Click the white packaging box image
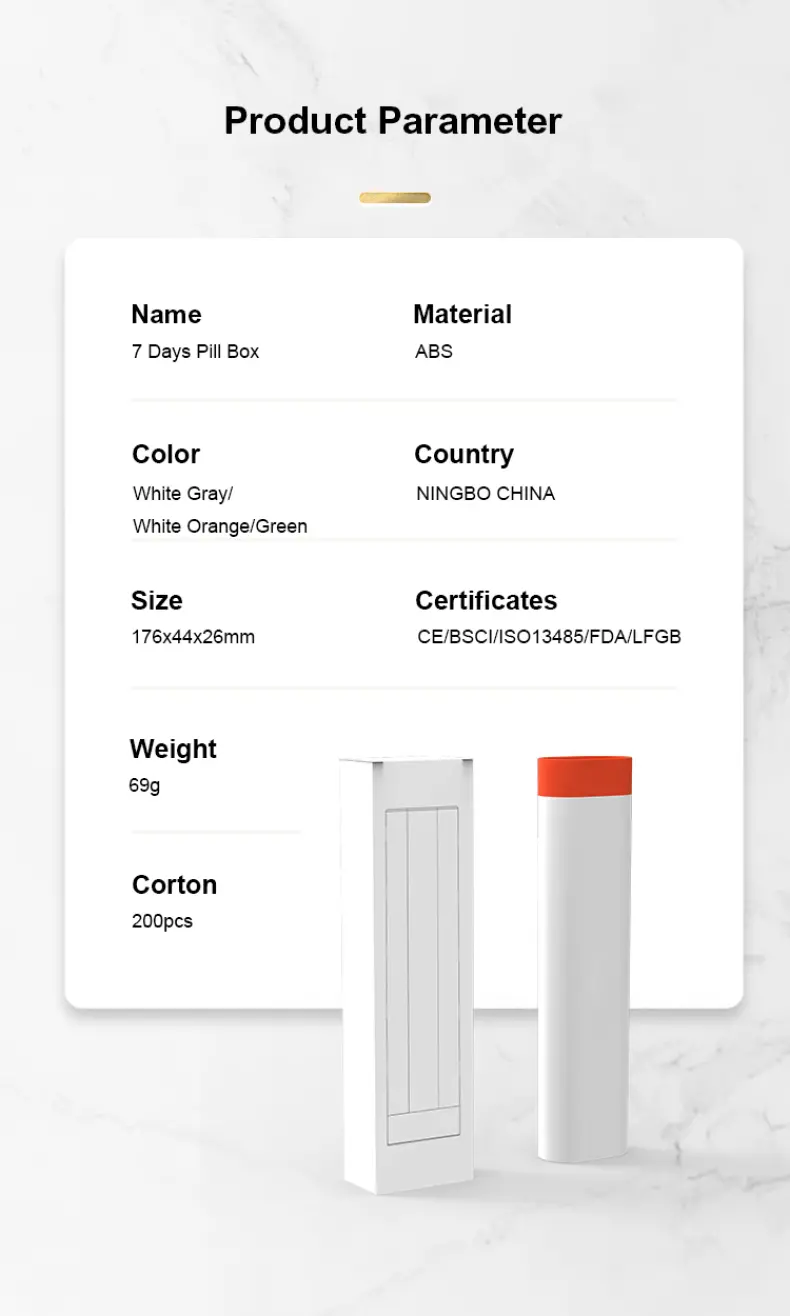Viewport: 790px width, 1316px height. (x=407, y=975)
